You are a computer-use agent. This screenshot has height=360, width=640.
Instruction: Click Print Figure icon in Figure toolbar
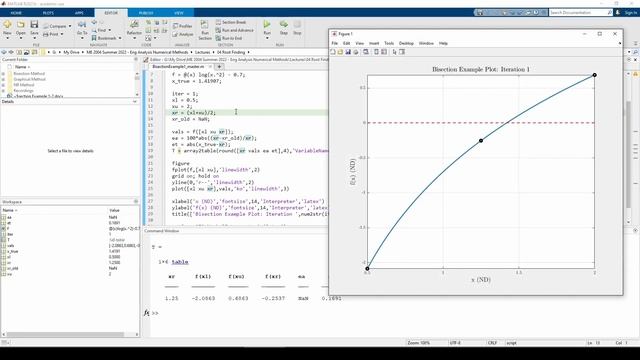[x=356, y=52]
